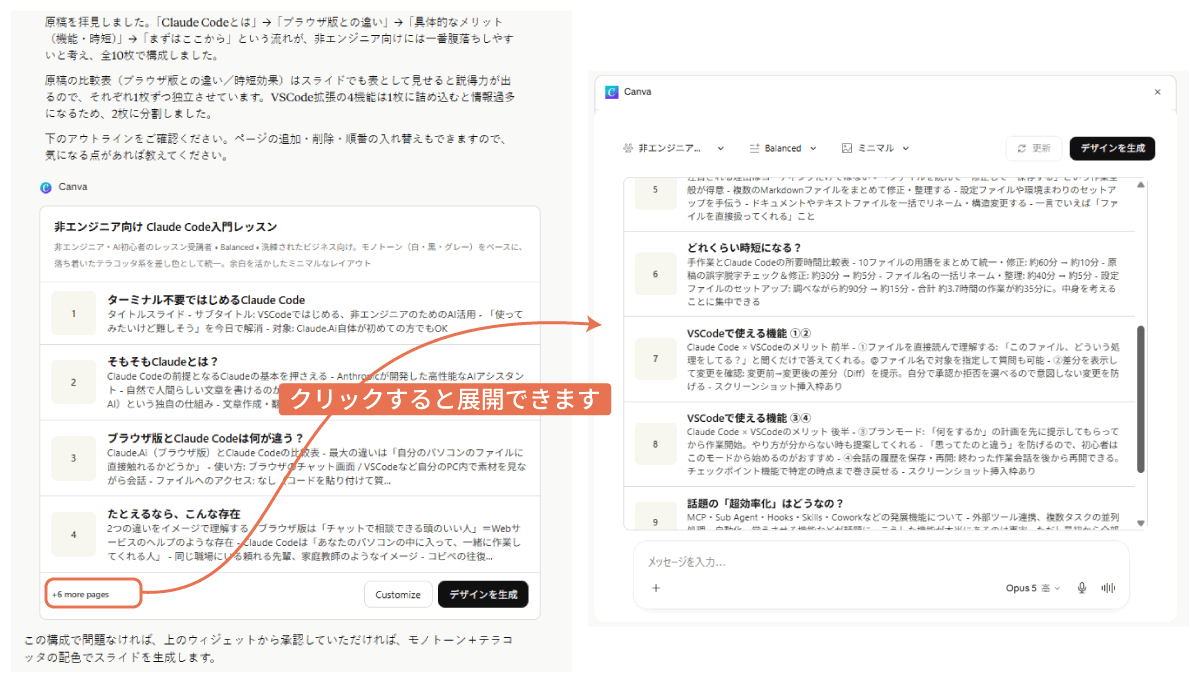Screen dimensions: 1200x675
Task: Click the 更新 refresh button
Action: (x=1034, y=148)
